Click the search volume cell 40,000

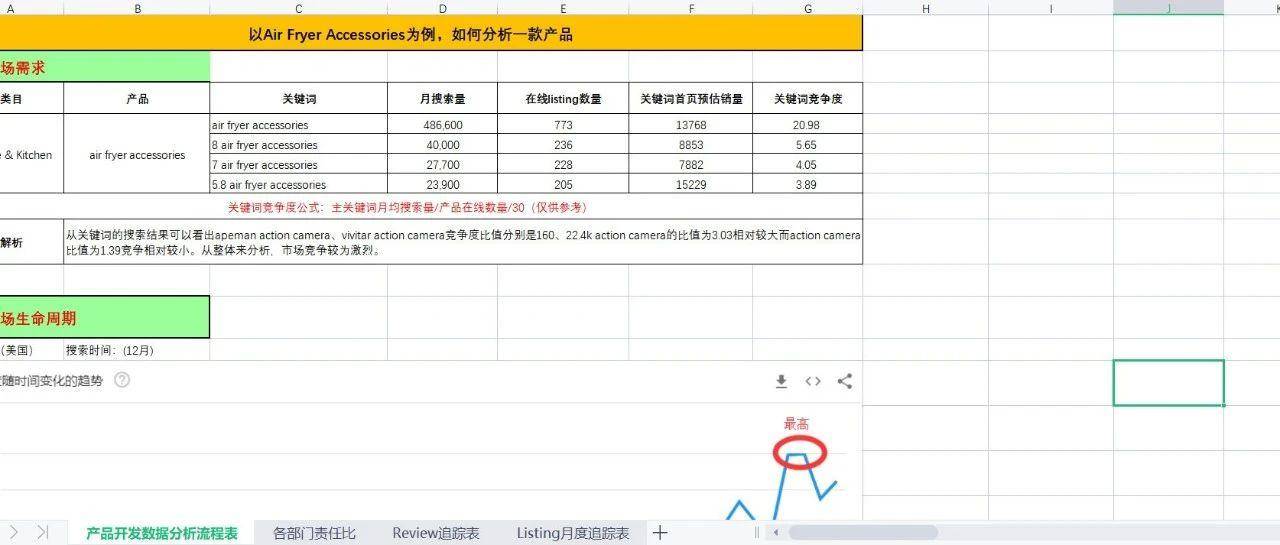[443, 145]
